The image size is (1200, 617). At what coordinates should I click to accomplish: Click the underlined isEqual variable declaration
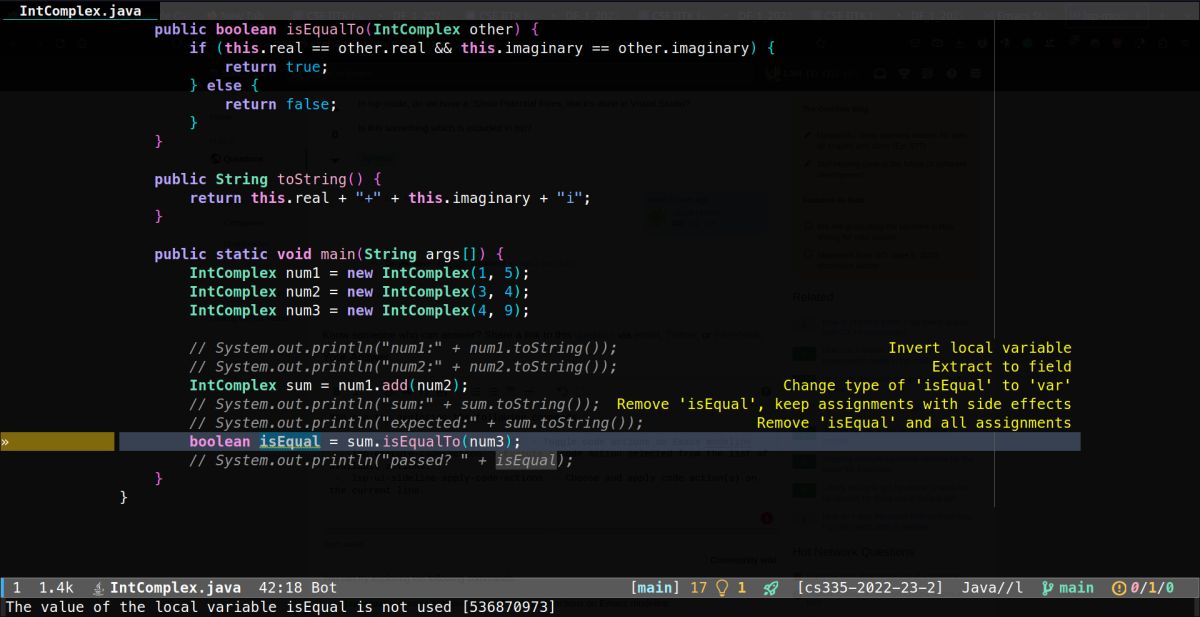pos(290,442)
